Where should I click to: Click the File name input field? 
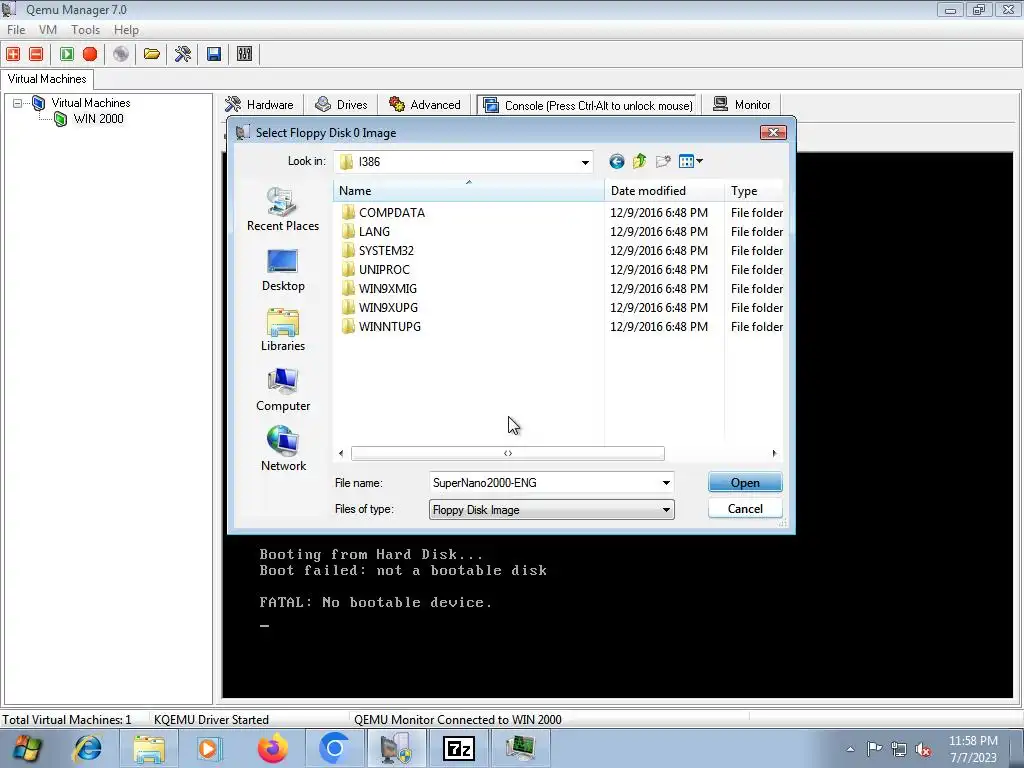click(545, 483)
